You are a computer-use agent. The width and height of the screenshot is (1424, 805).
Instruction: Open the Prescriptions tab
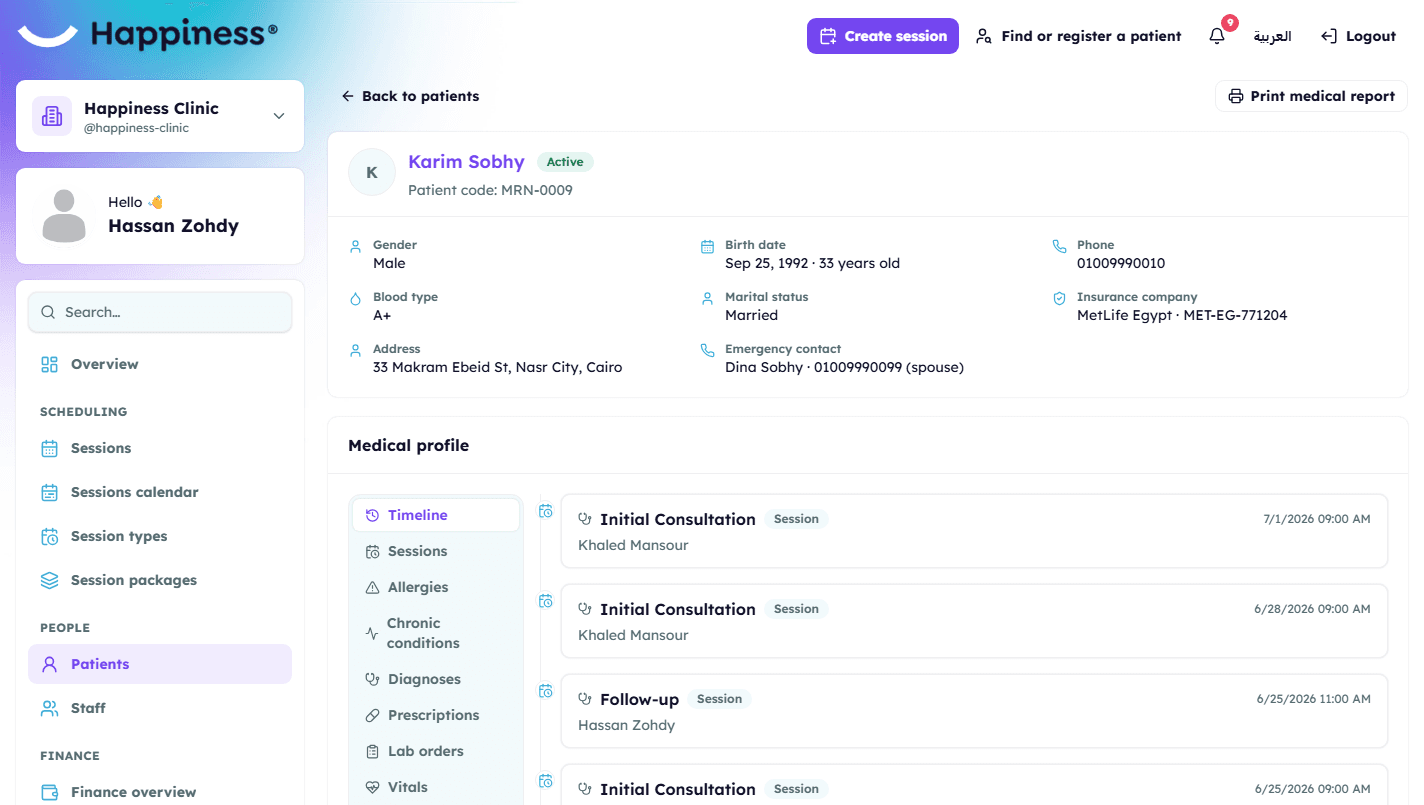point(436,715)
